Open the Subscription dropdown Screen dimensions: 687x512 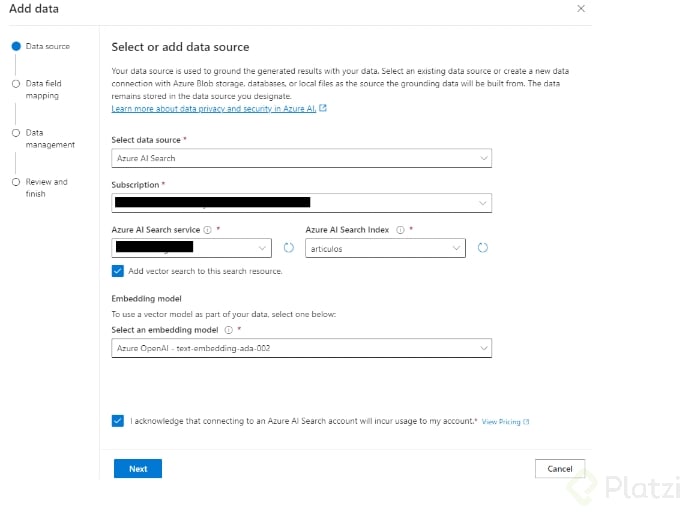pos(301,203)
